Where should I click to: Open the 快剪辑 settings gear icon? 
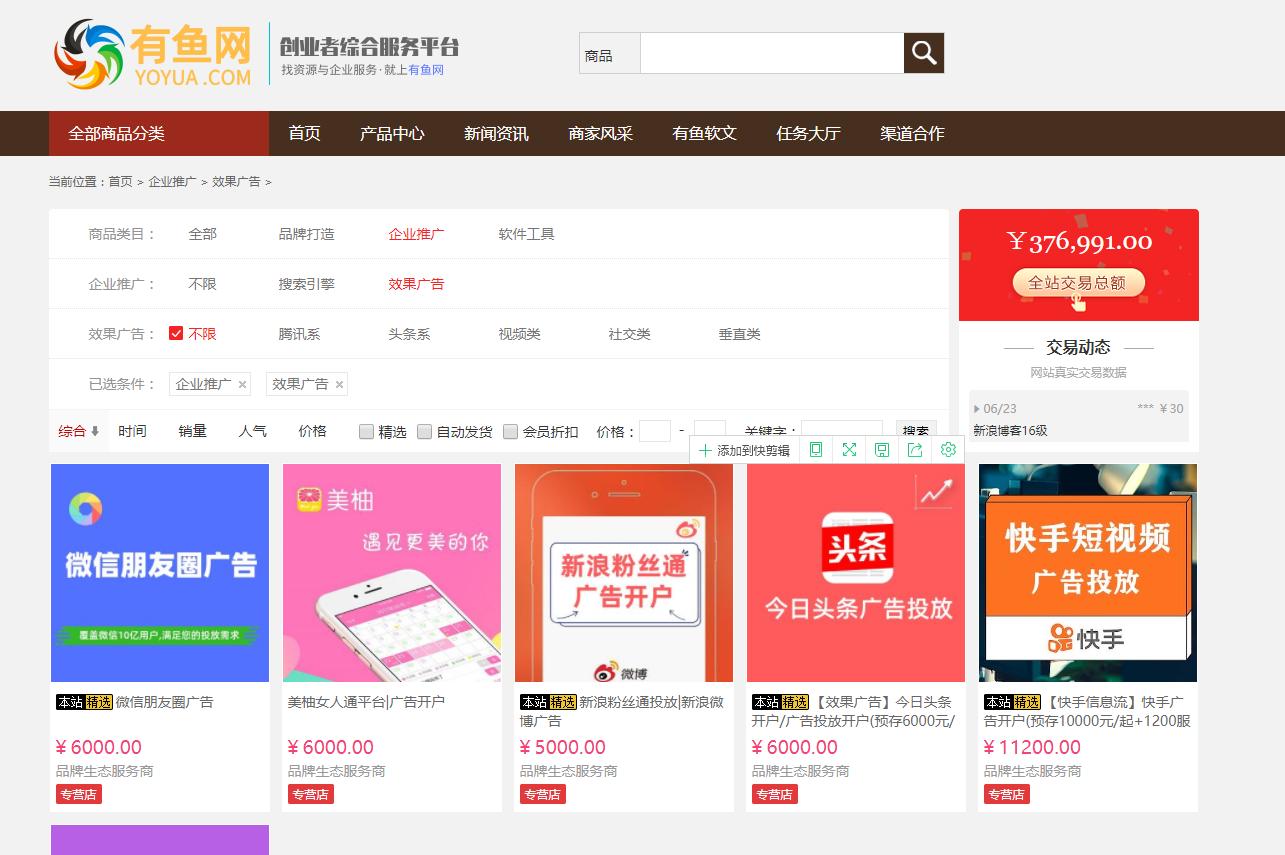pos(947,449)
